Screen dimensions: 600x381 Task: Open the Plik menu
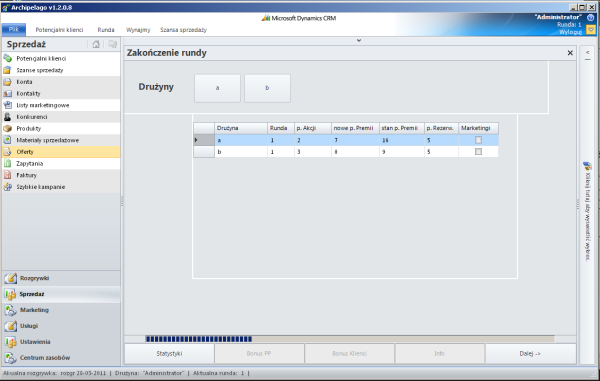tap(14, 29)
